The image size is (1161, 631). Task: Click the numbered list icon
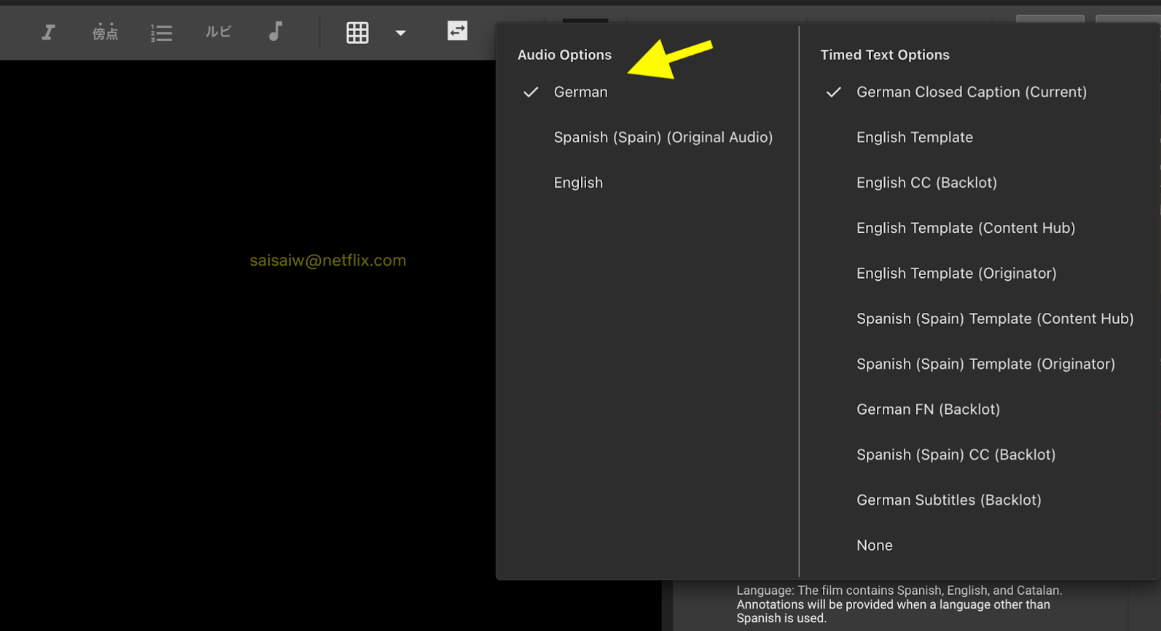(x=161, y=33)
